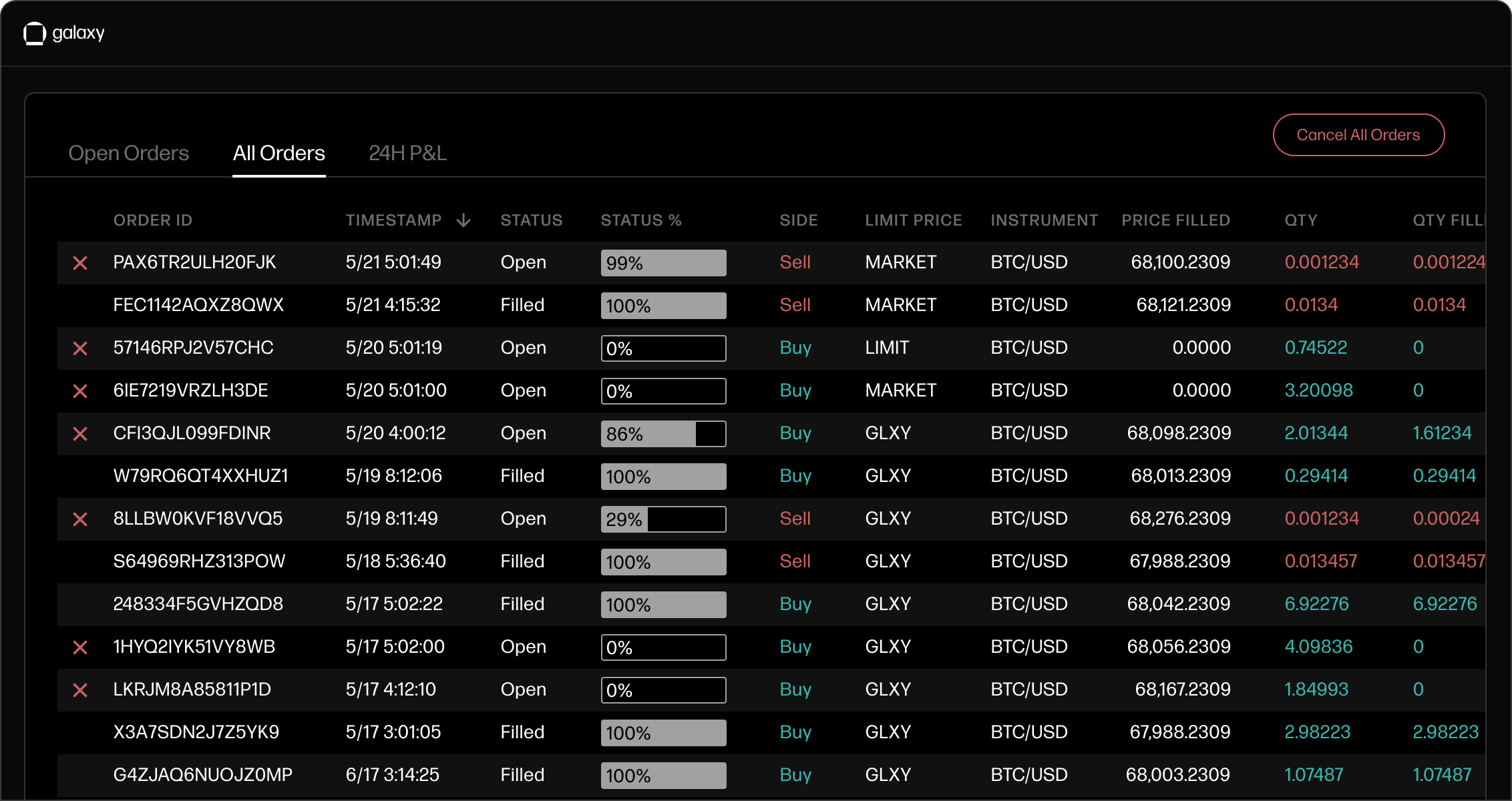
Task: Click the Open status of order LKRJM8A85811P1D
Action: tap(524, 690)
